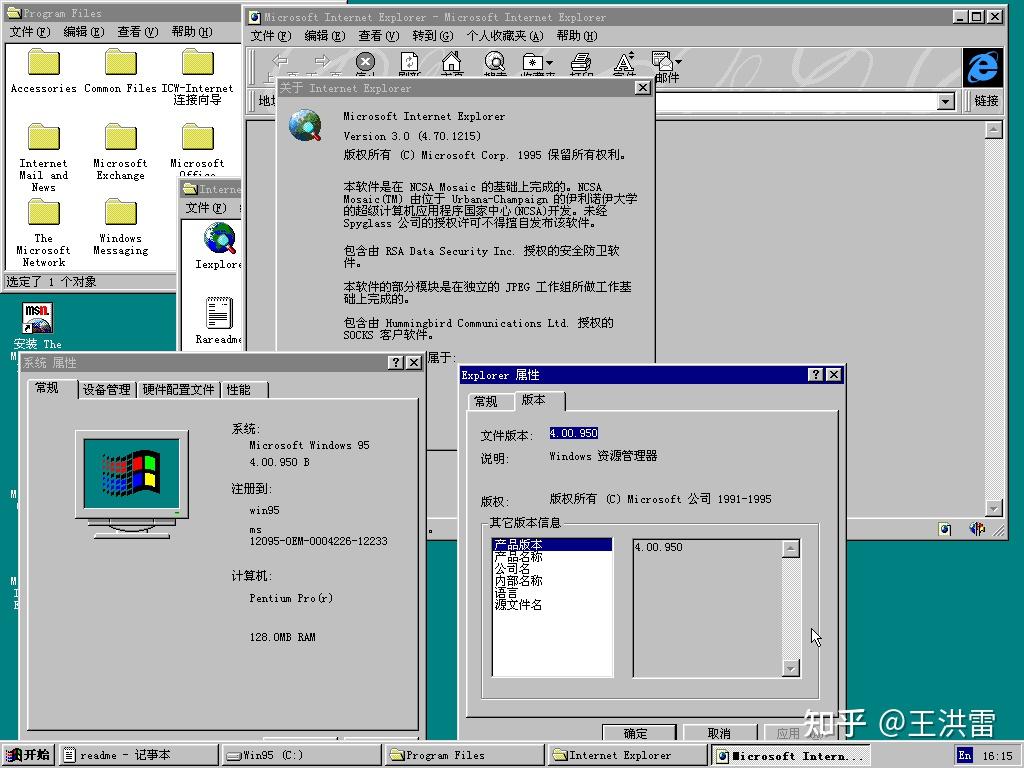Click the Fonts icon in IE toolbar
1024x768 pixels.
pyautogui.click(x=622, y=62)
